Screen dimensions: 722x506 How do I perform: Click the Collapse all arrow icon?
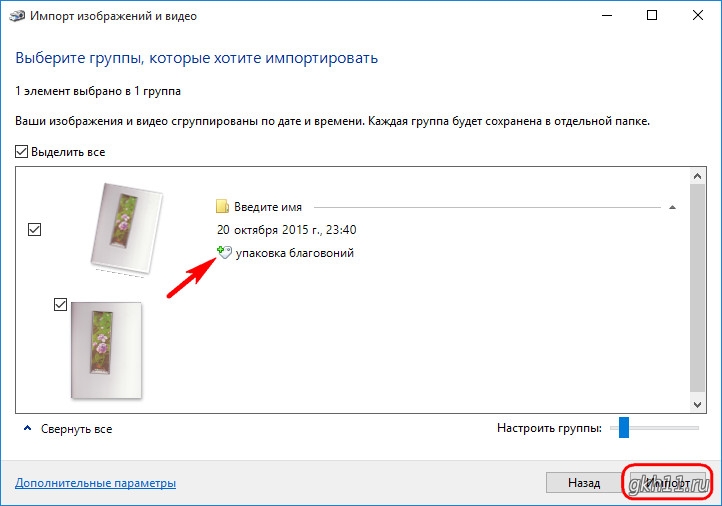(26, 429)
